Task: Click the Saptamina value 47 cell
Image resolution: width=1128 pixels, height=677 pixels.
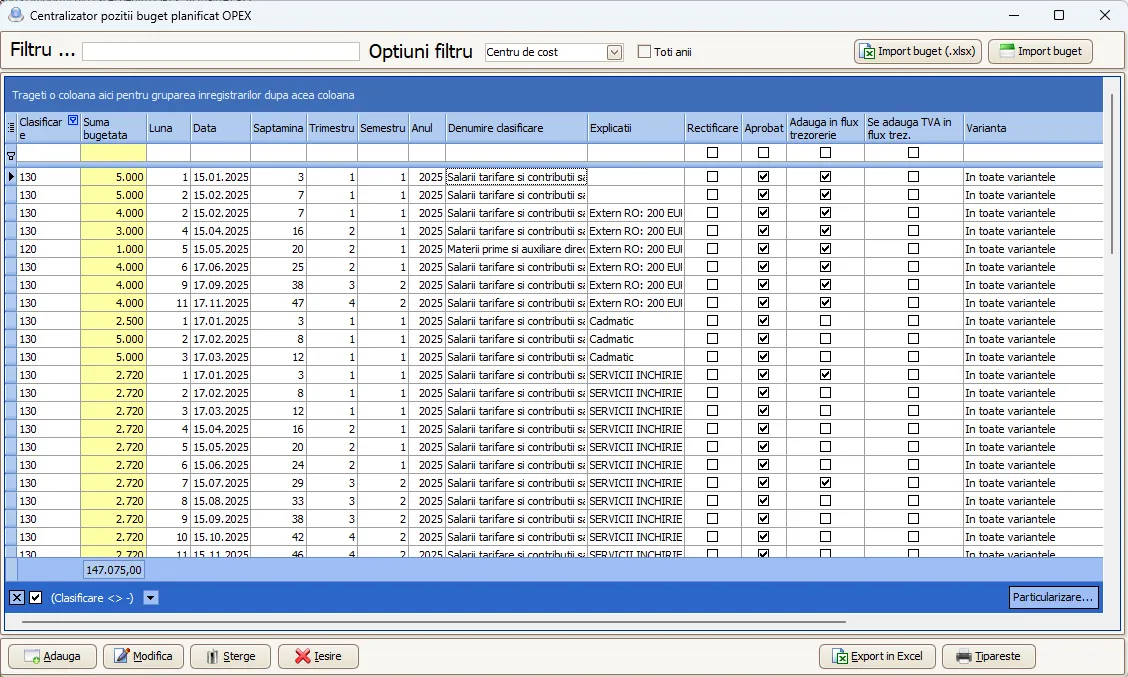Action: [278, 303]
